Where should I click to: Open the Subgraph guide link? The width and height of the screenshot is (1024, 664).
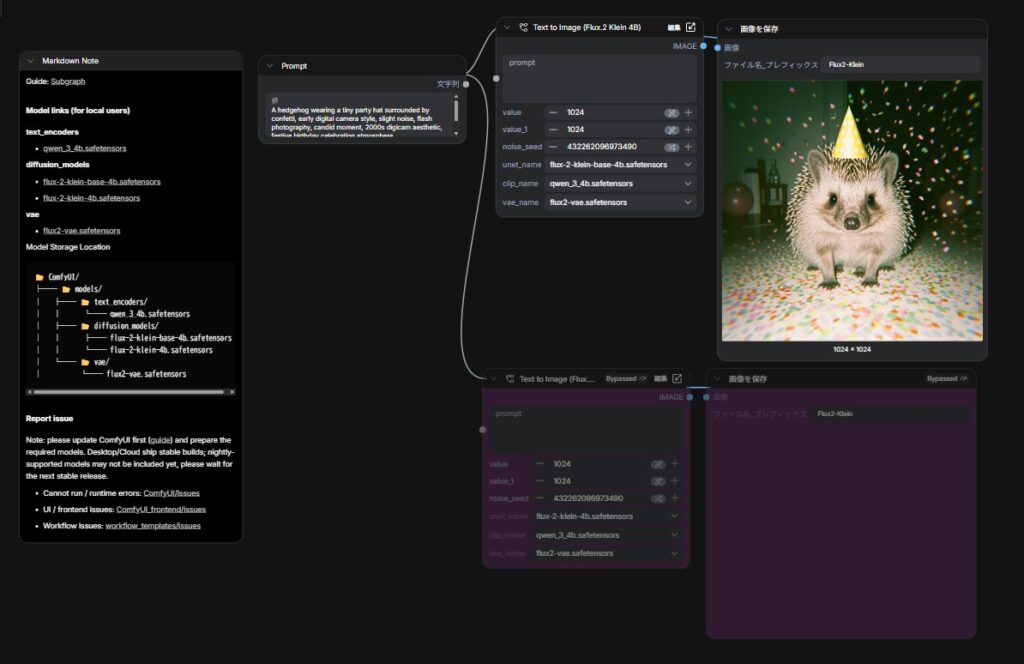coord(68,81)
